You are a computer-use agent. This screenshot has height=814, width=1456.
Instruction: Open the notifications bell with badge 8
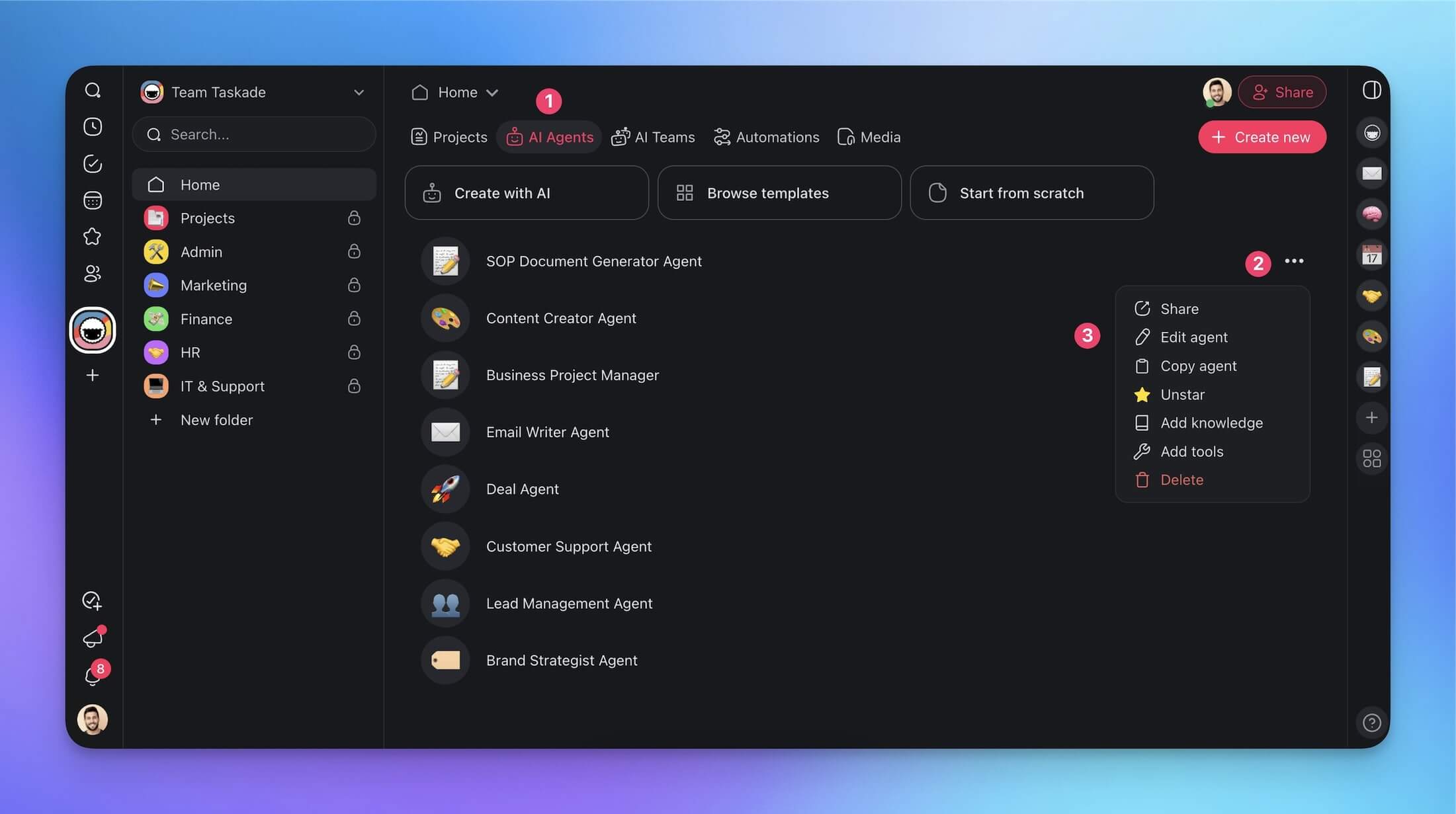(93, 676)
